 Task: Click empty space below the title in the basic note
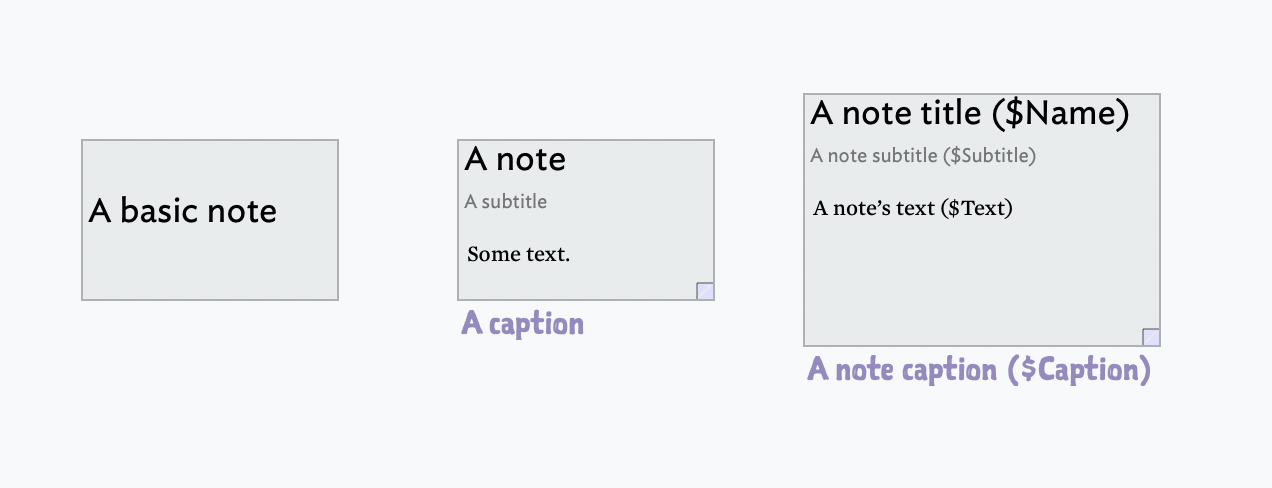click(210, 265)
